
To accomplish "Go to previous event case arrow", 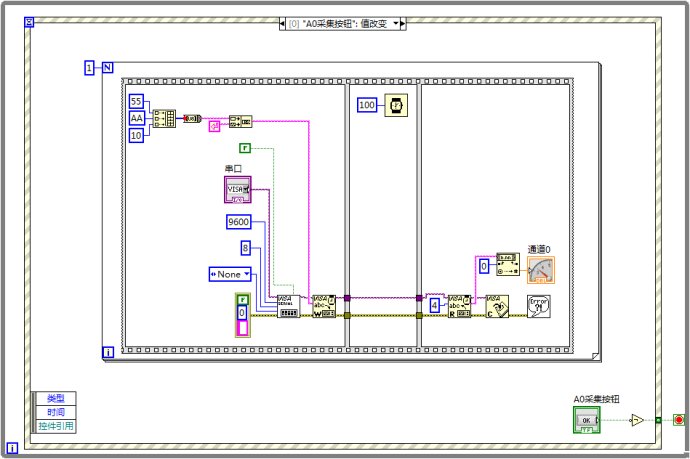I will (283, 23).
